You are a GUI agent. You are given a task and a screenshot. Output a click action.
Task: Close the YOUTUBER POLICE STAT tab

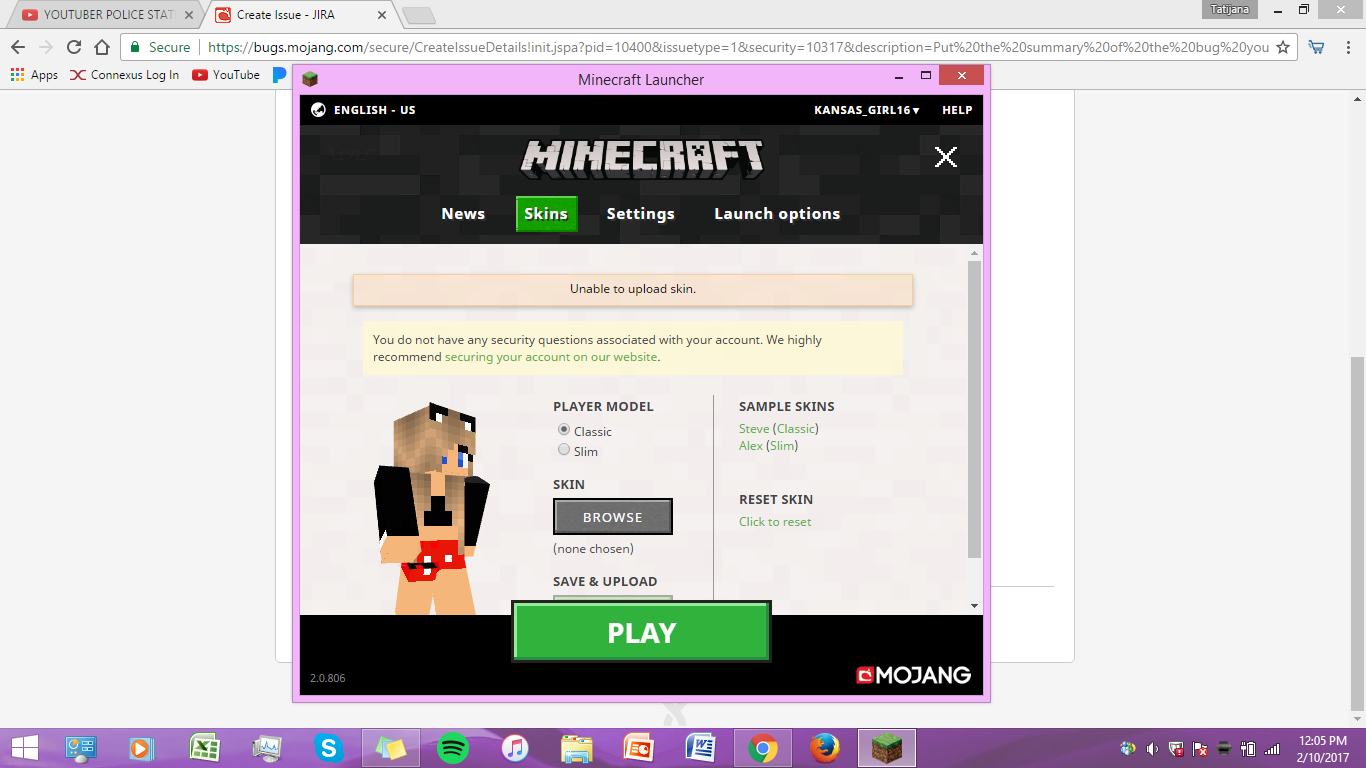coord(189,15)
